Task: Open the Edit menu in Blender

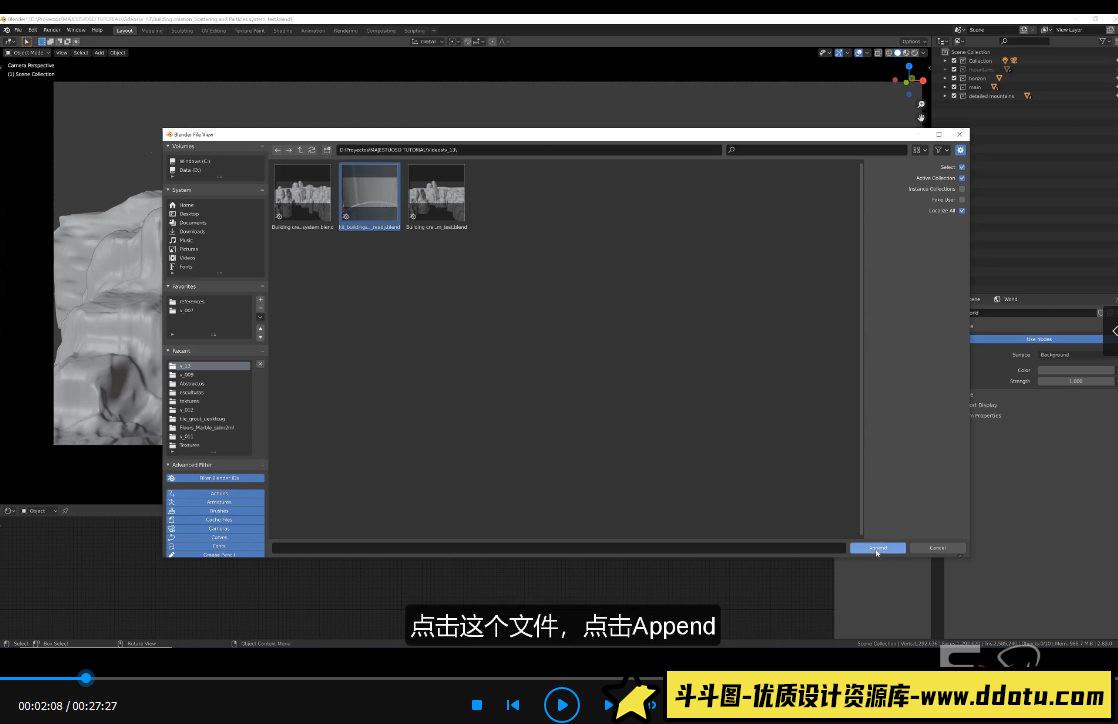Action: 33,31
